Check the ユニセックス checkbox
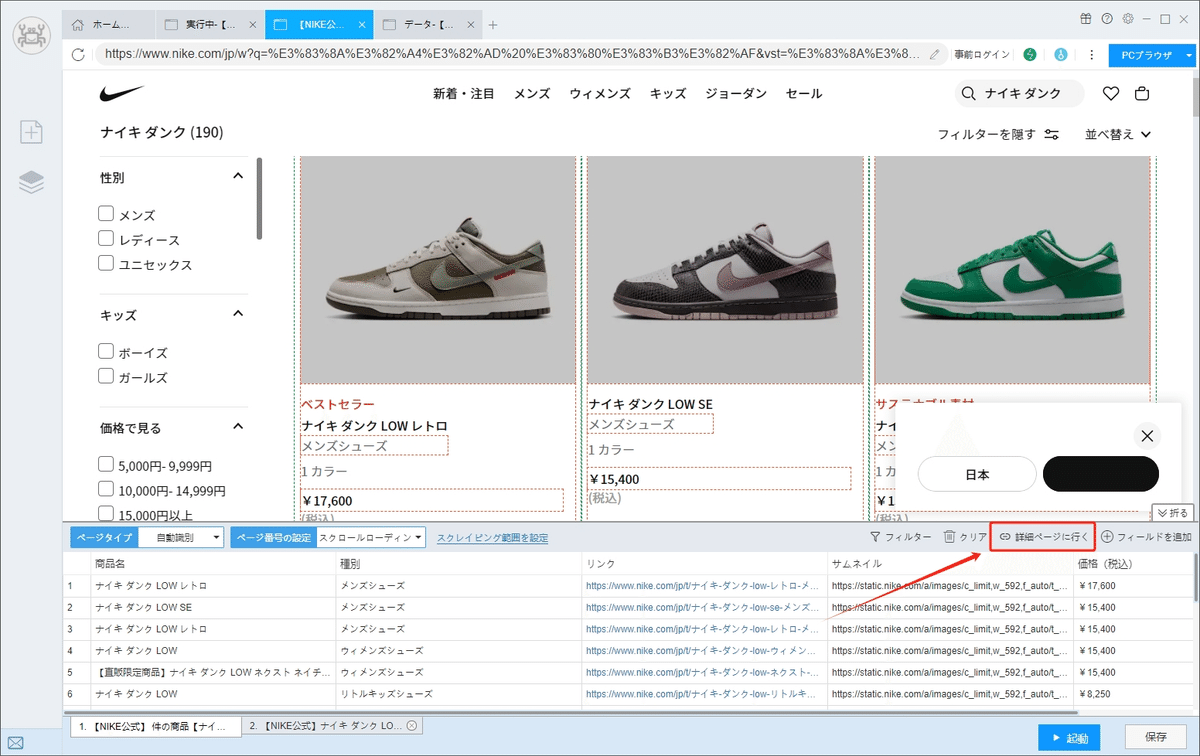Viewport: 1200px width, 756px height. pyautogui.click(x=106, y=264)
